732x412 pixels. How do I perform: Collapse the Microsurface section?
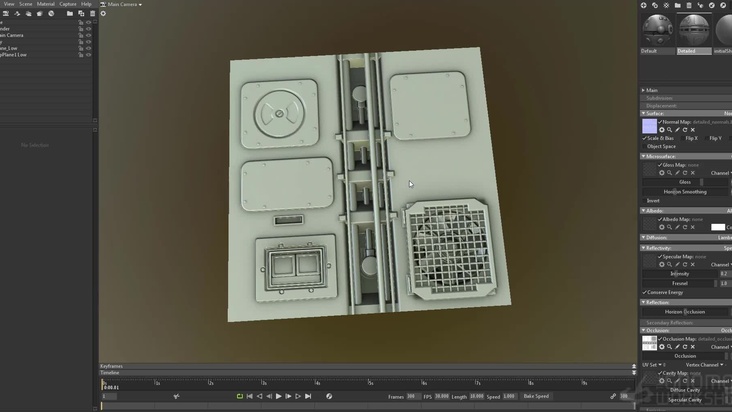pos(643,156)
